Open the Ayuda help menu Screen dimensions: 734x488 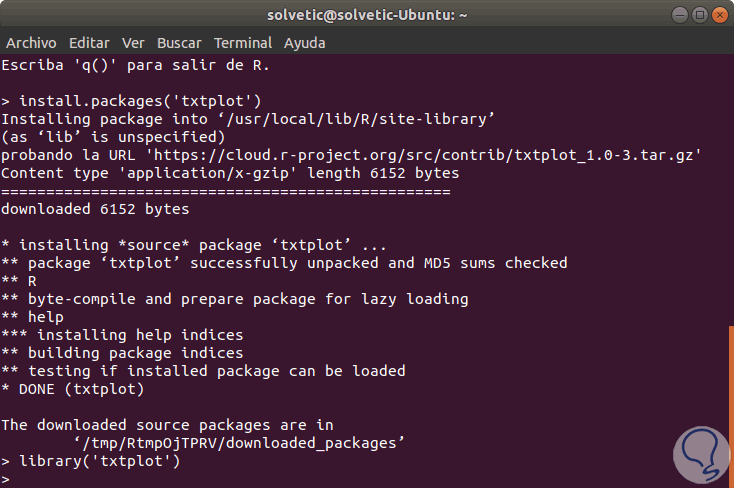304,43
